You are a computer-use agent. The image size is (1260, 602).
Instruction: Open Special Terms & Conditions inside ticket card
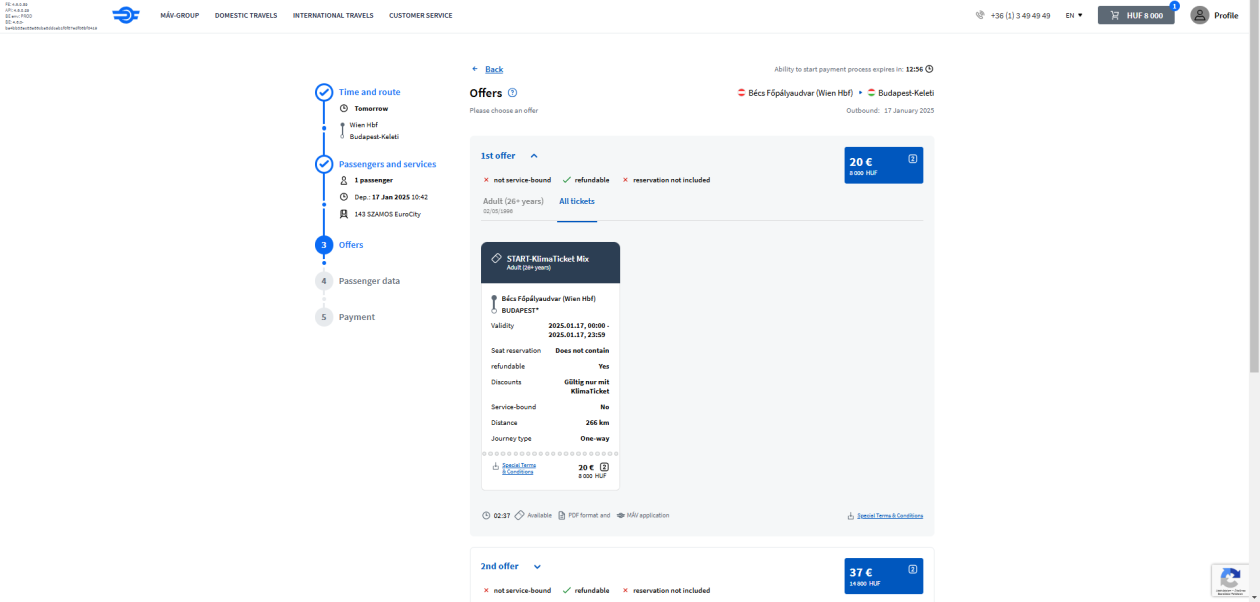[x=518, y=468]
